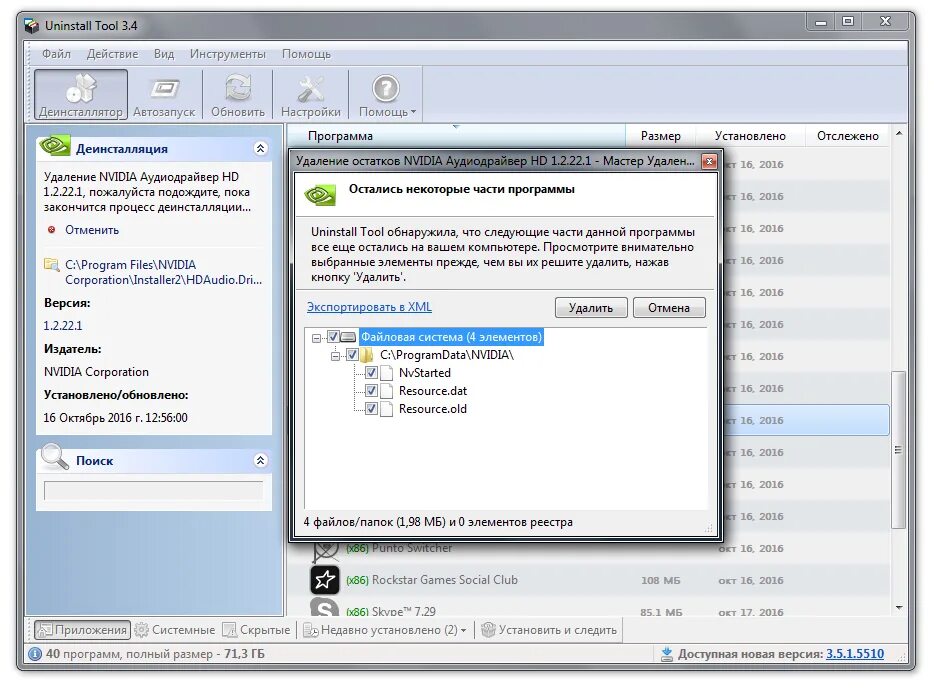Open new version link 3.5.1.5510
Screen dimensions: 934x690
click(855, 654)
